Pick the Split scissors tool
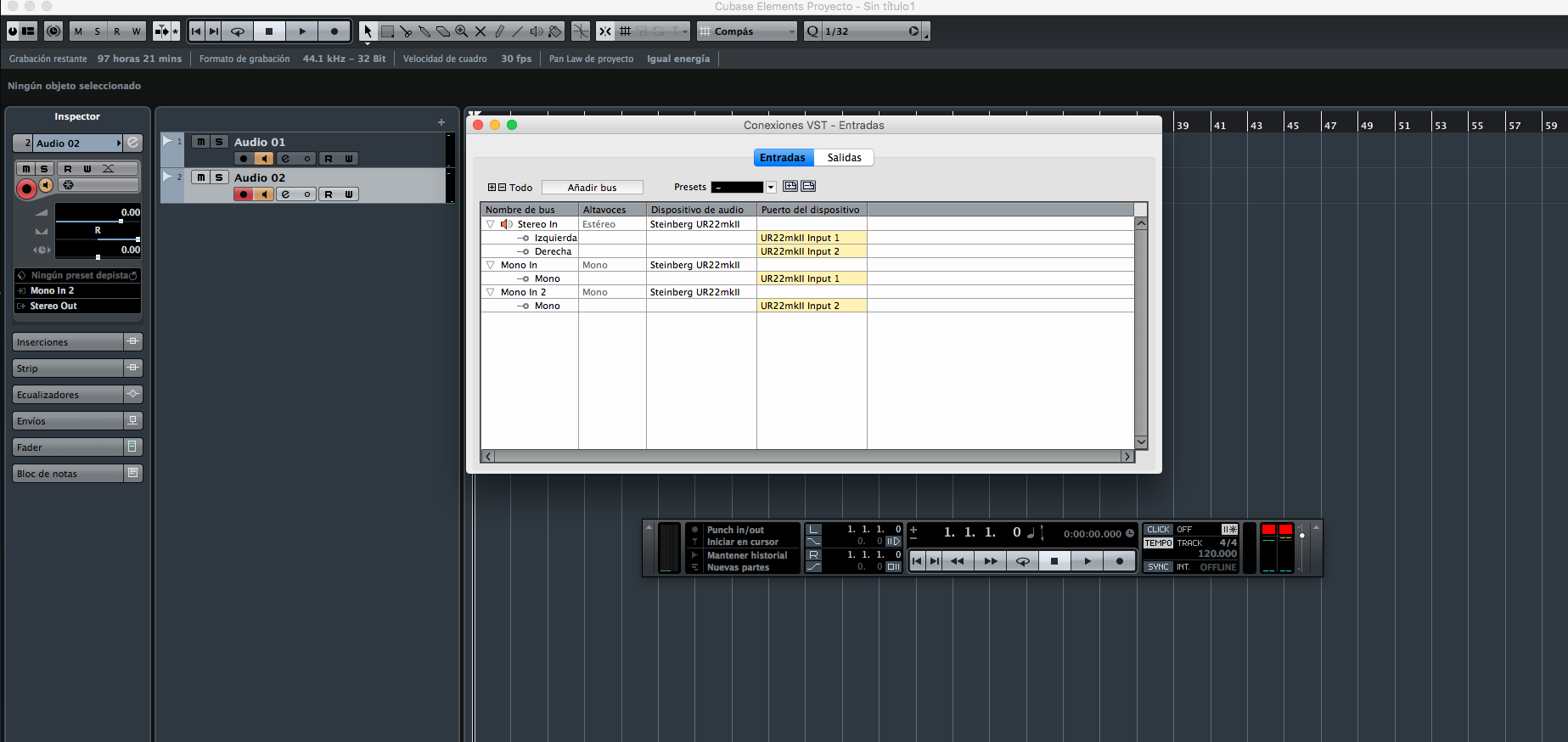 tap(406, 31)
